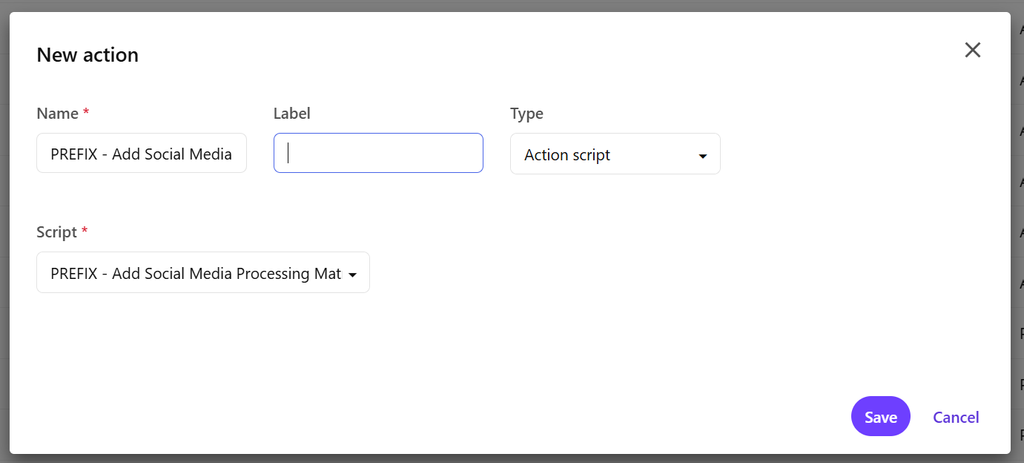Click the Name field label
Viewport: 1024px width, 463px height.
[57, 114]
